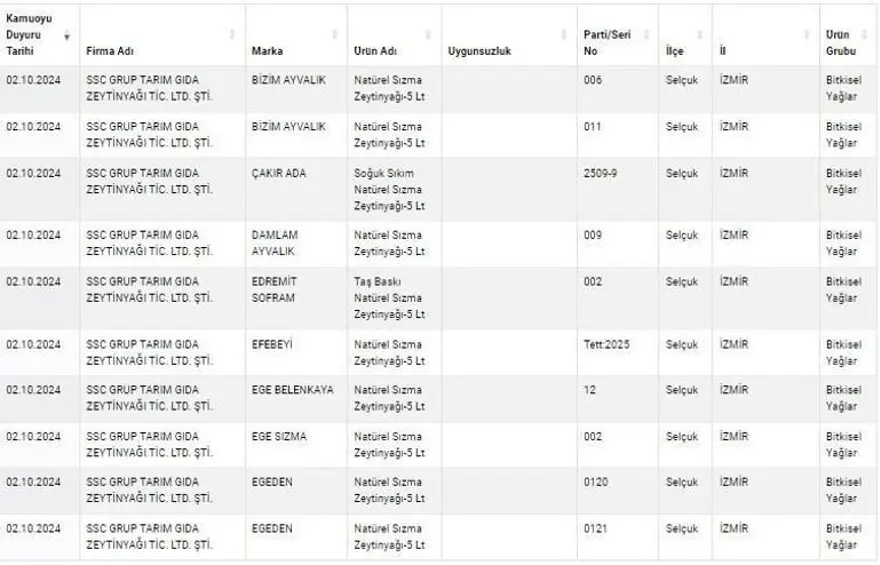
Task: Click Soğuk Sıkım Natürel Sızma product cell
Action: point(388,189)
